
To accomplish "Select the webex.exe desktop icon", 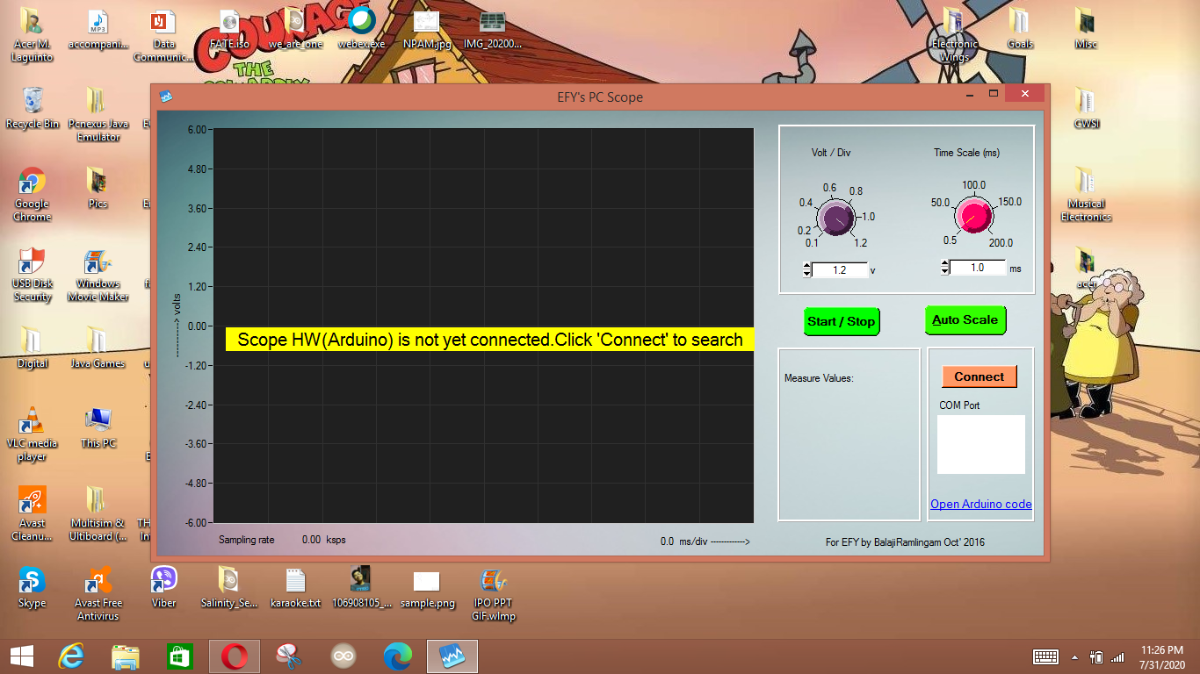I will [x=361, y=28].
